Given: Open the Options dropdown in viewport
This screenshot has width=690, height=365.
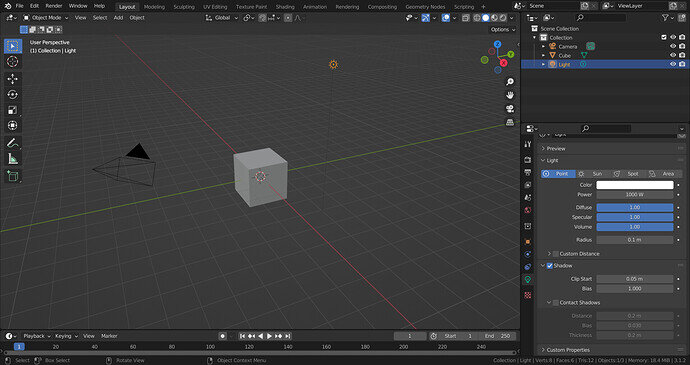Looking at the screenshot, I should pos(503,29).
